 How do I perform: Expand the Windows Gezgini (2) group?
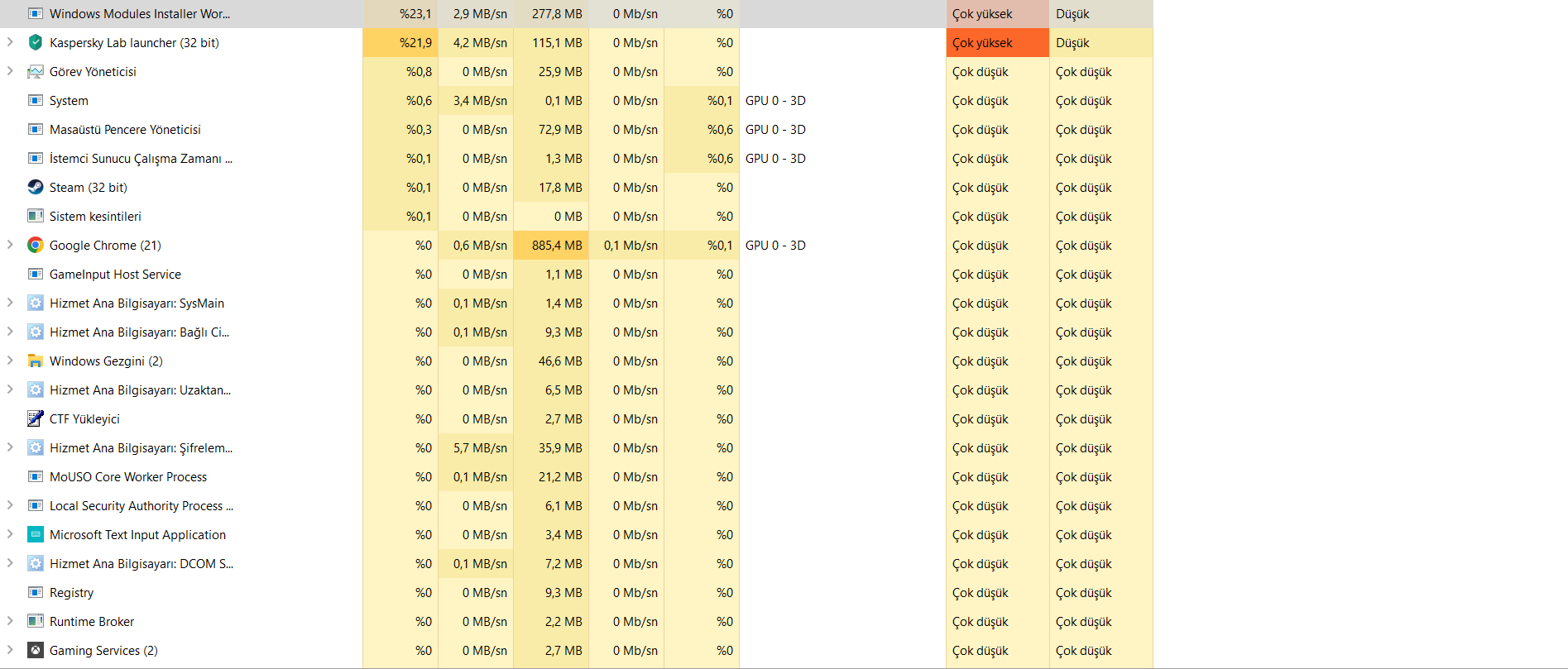point(10,361)
